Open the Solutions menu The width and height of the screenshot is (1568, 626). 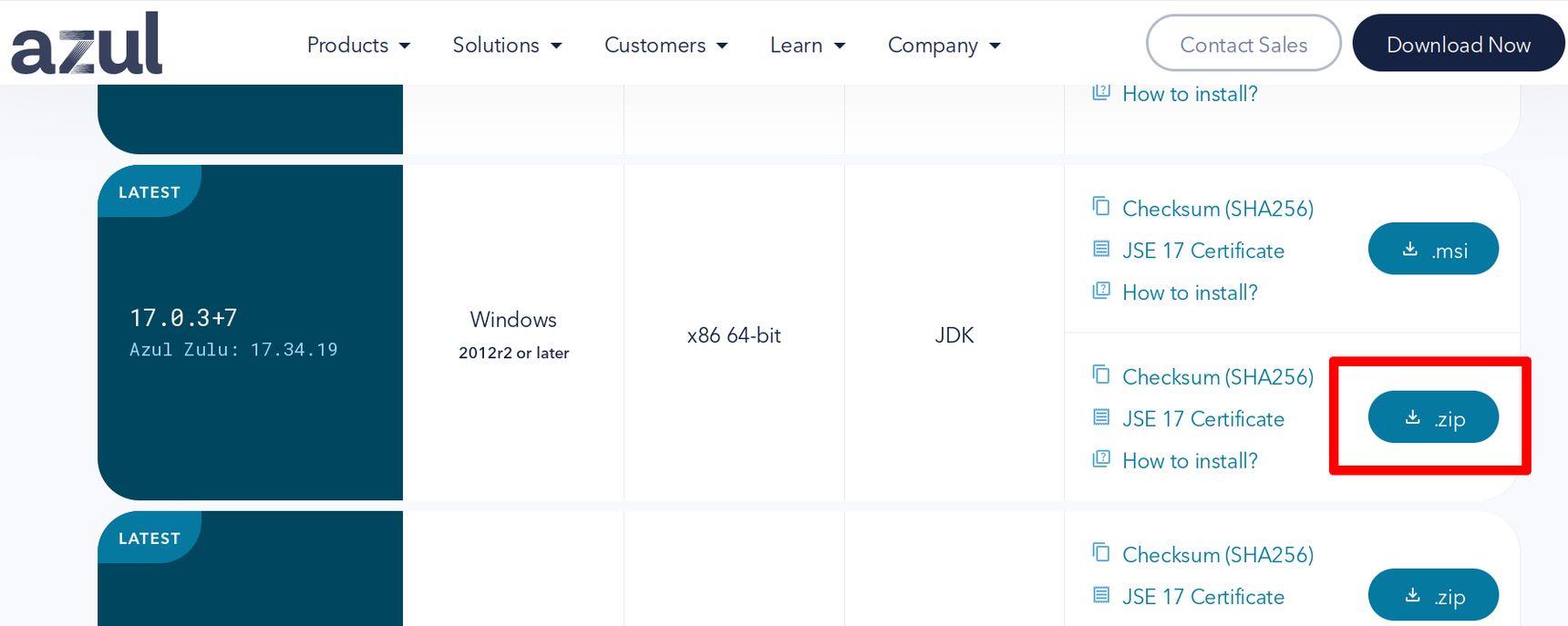point(507,45)
